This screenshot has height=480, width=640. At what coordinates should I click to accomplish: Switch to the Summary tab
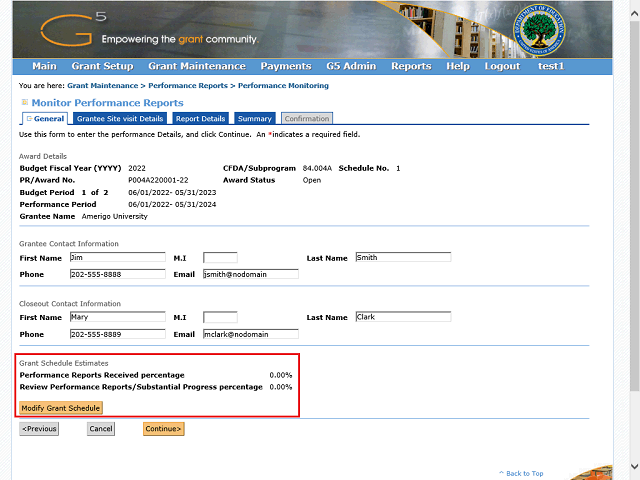(255, 118)
